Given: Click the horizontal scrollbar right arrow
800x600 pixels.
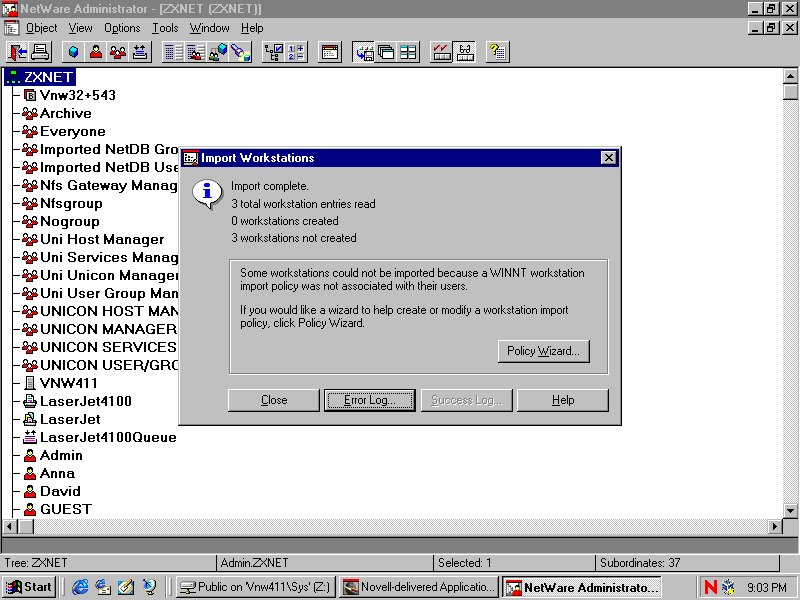Looking at the screenshot, I should [775, 526].
